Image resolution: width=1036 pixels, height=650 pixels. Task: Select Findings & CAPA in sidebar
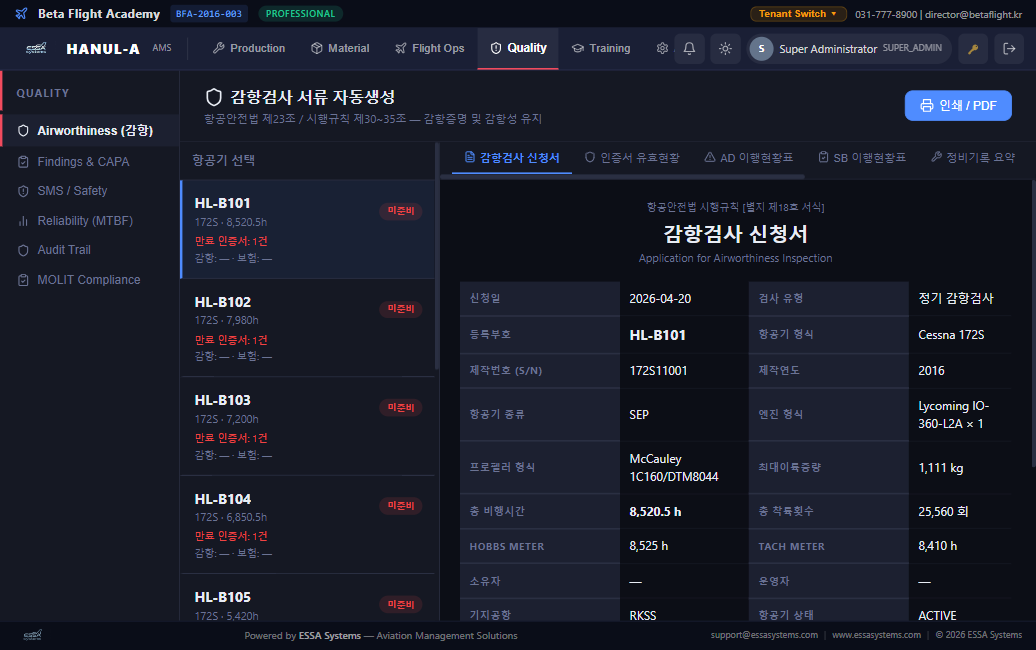(x=83, y=162)
